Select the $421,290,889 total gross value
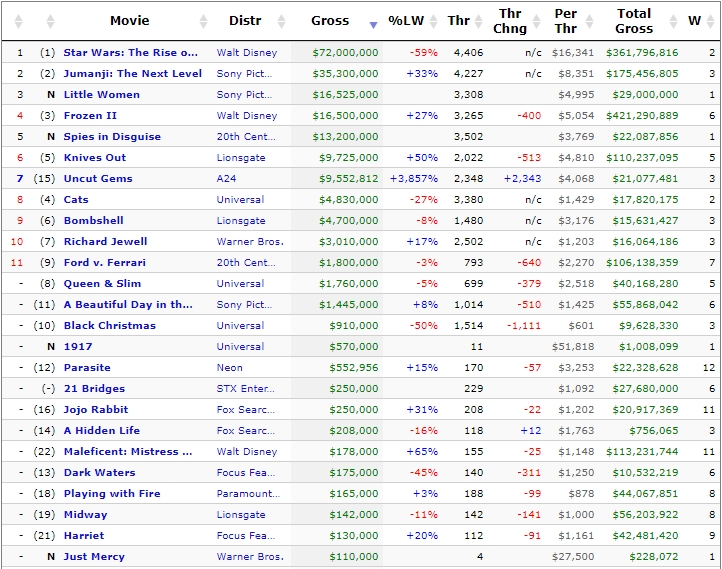The image size is (722, 569). pyautogui.click(x=642, y=116)
